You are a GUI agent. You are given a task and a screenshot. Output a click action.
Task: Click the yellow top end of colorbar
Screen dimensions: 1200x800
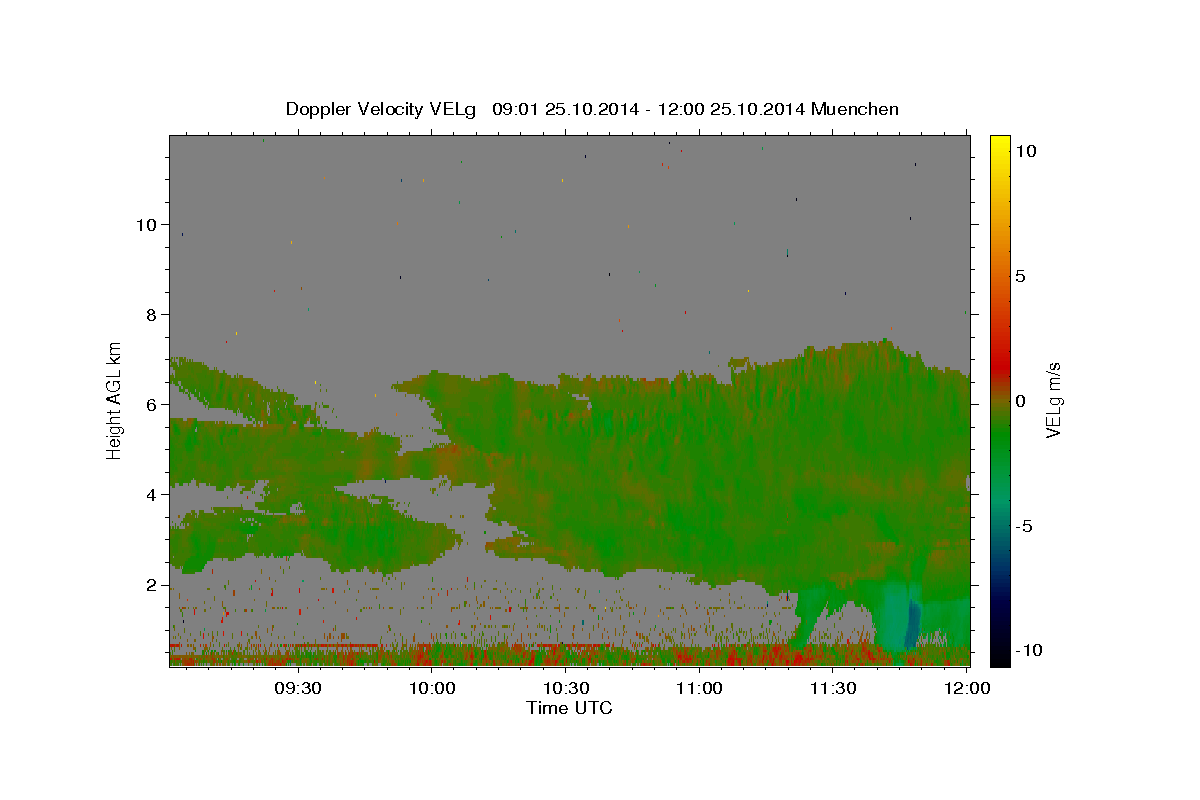click(1000, 145)
